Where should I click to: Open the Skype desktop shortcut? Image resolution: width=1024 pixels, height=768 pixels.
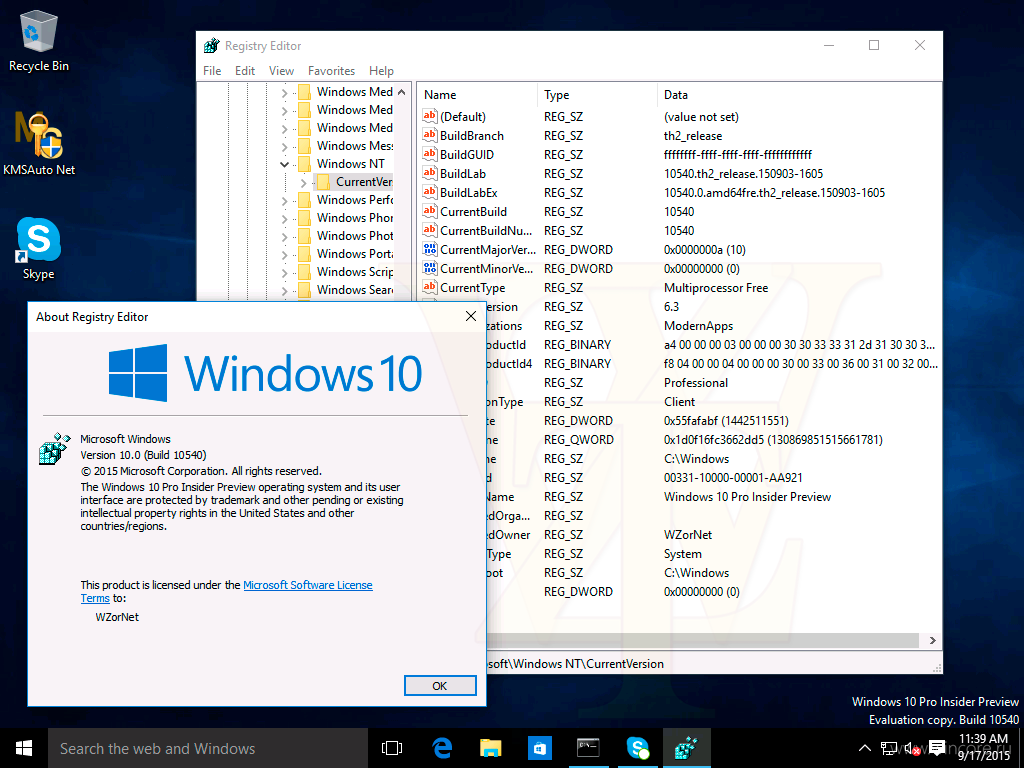tap(39, 248)
